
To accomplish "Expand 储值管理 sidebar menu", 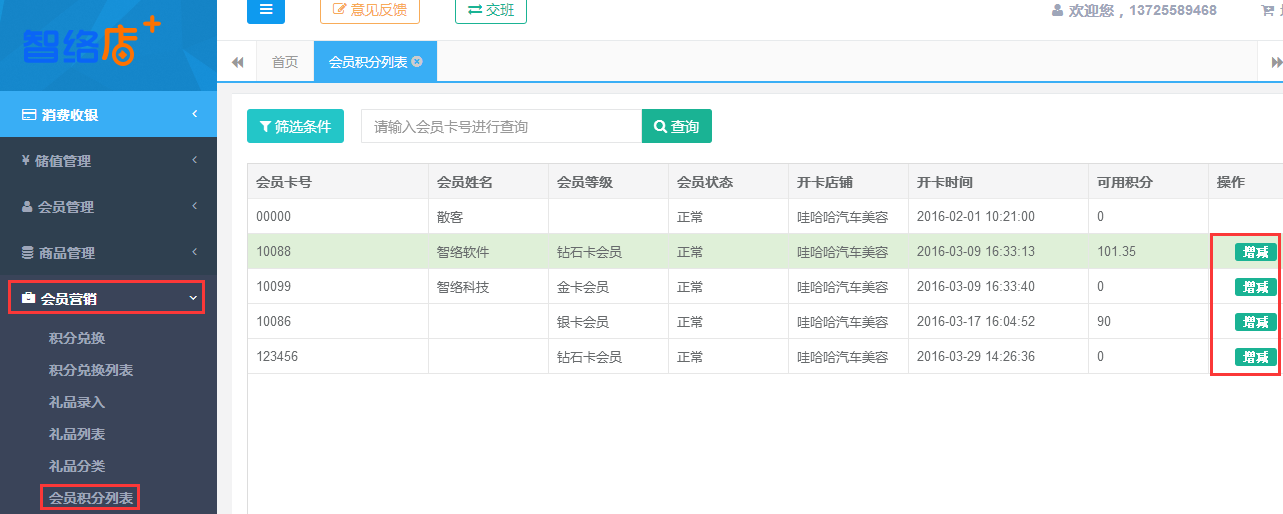I will coord(108,161).
